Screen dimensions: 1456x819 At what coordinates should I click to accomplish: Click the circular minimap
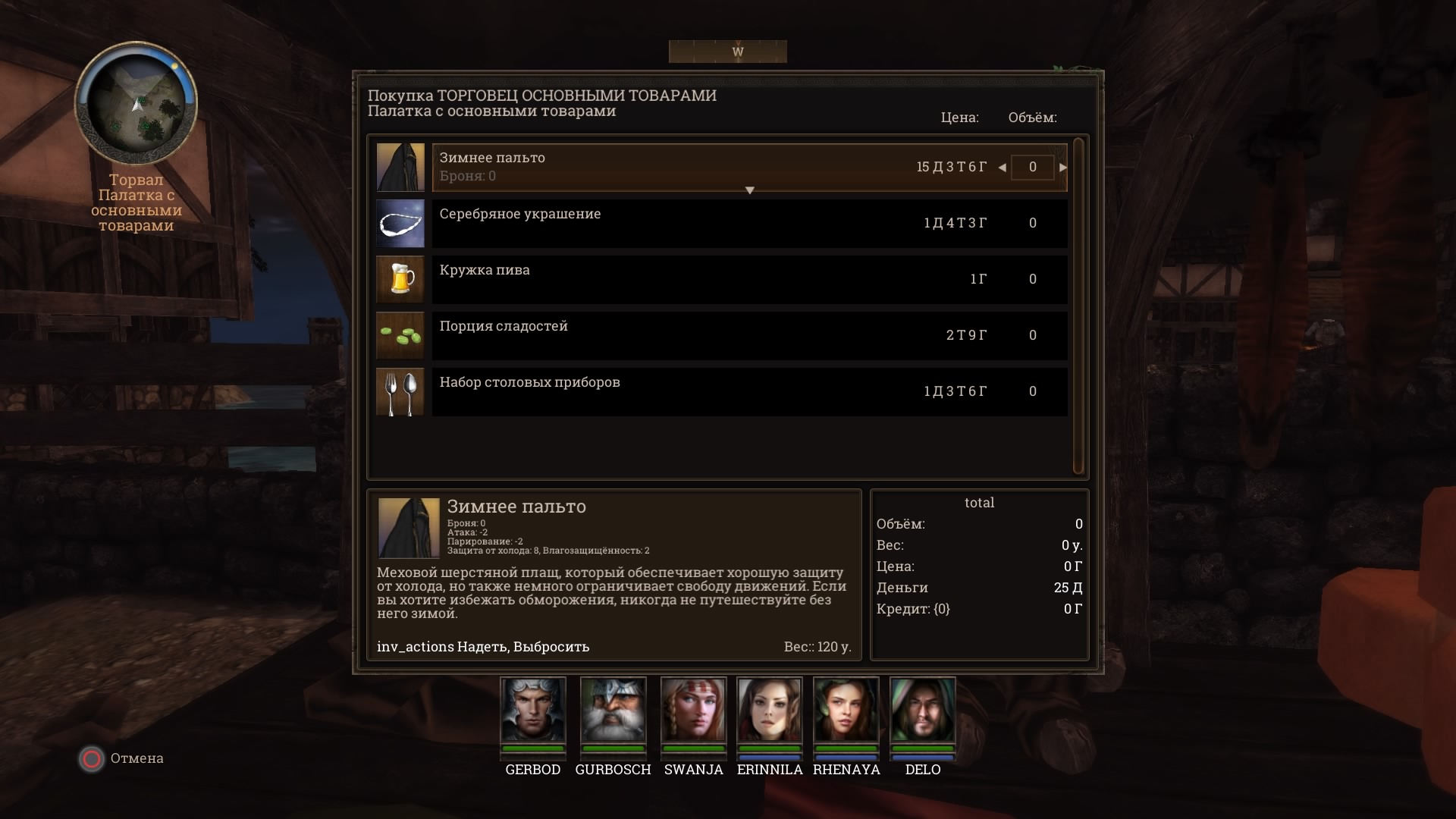tap(136, 104)
